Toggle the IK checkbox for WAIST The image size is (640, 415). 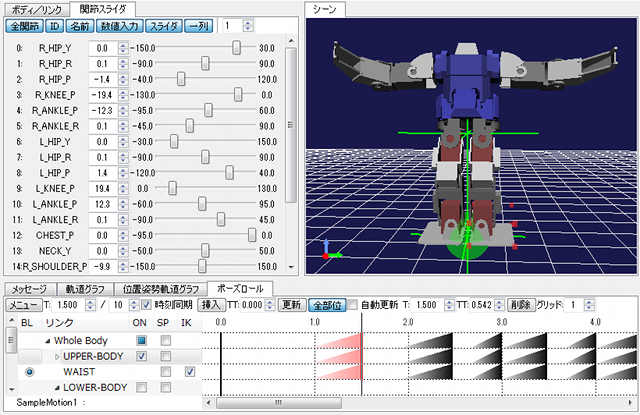coord(189,372)
